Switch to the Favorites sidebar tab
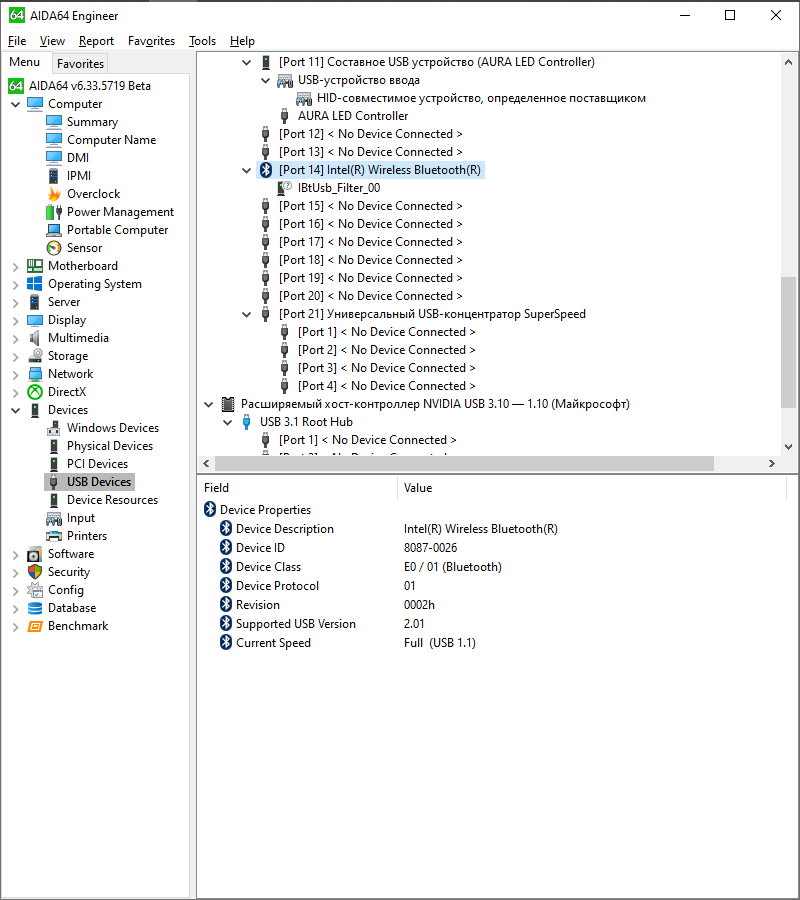800x900 pixels. [80, 64]
